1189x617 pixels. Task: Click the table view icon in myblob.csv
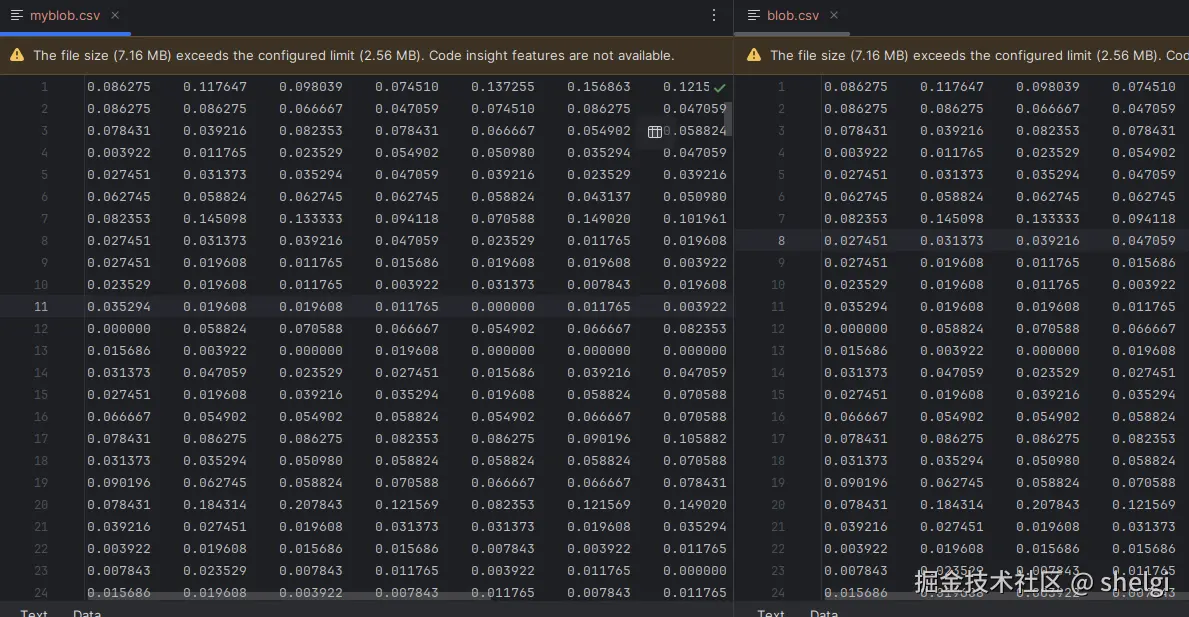point(654,132)
